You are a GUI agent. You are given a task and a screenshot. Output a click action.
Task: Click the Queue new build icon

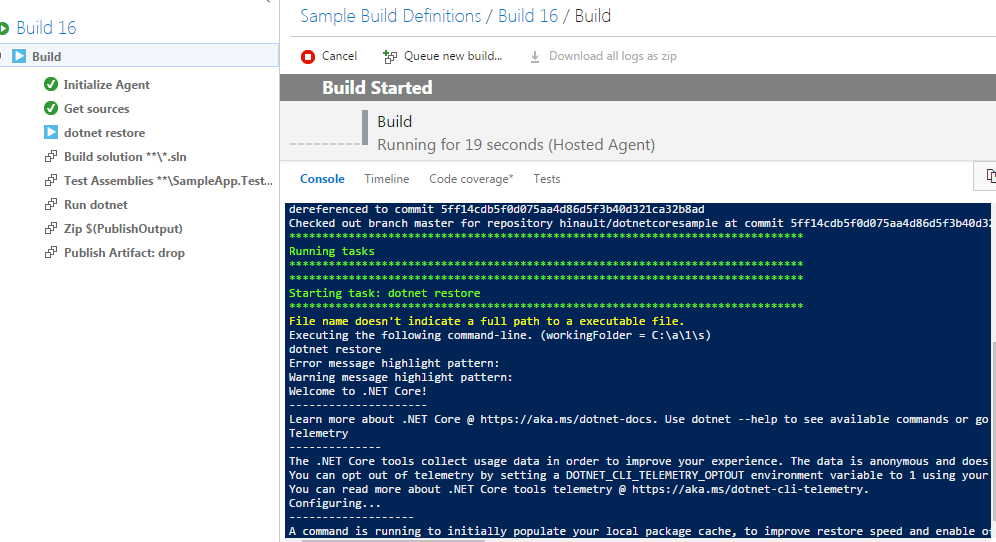coord(390,57)
